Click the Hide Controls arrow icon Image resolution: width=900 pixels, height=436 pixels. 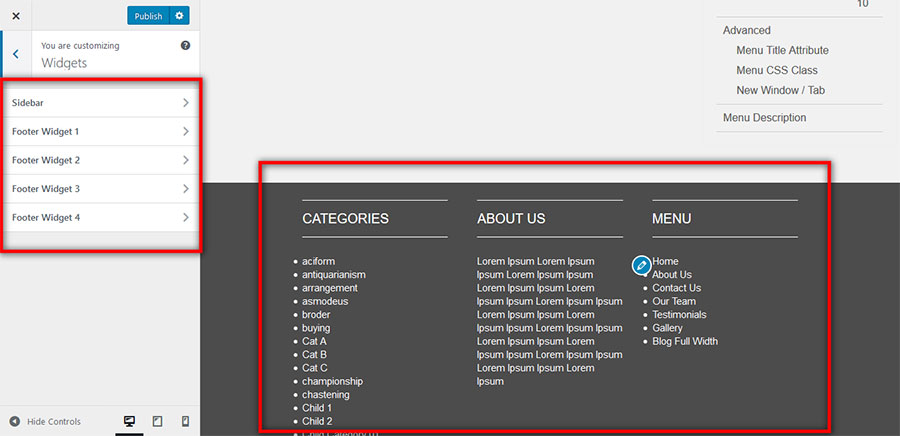click(x=14, y=422)
